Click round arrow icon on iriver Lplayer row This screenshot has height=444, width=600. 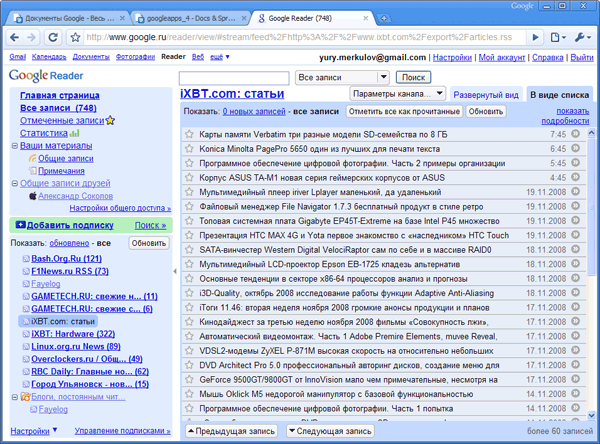click(x=576, y=191)
